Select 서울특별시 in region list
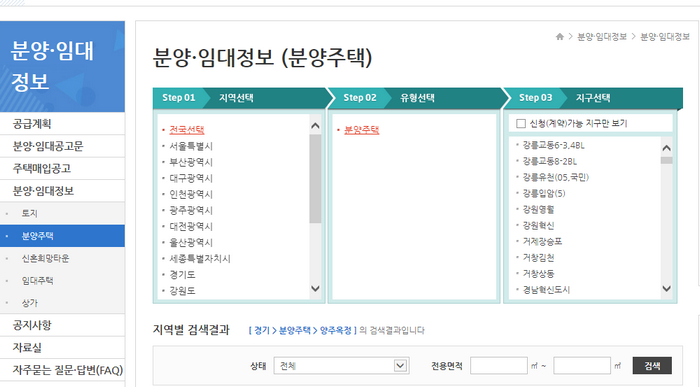This screenshot has height=387, width=700. click(x=191, y=146)
